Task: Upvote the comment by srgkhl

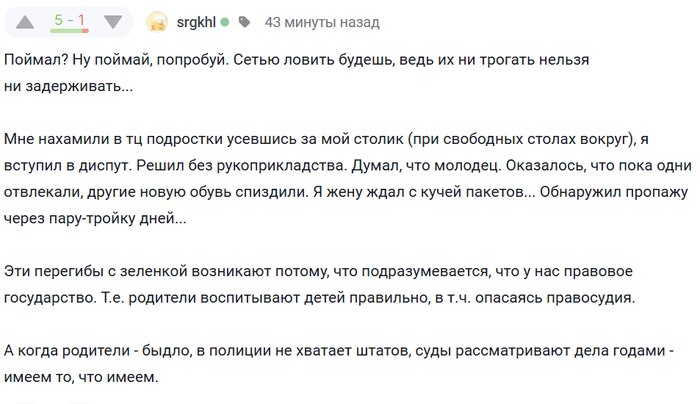Action: click(24, 22)
